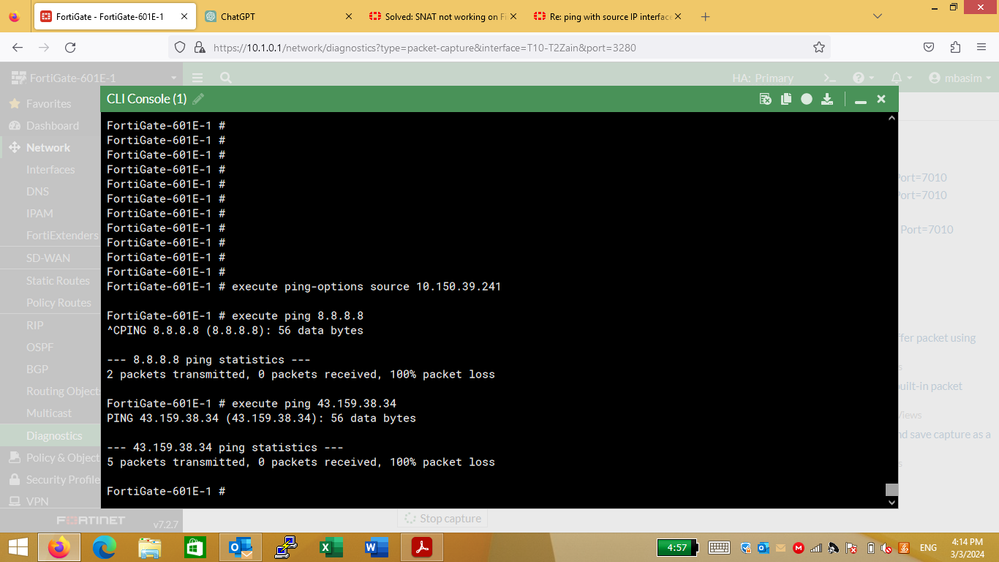
Task: Download the CLI console output
Action: click(827, 99)
